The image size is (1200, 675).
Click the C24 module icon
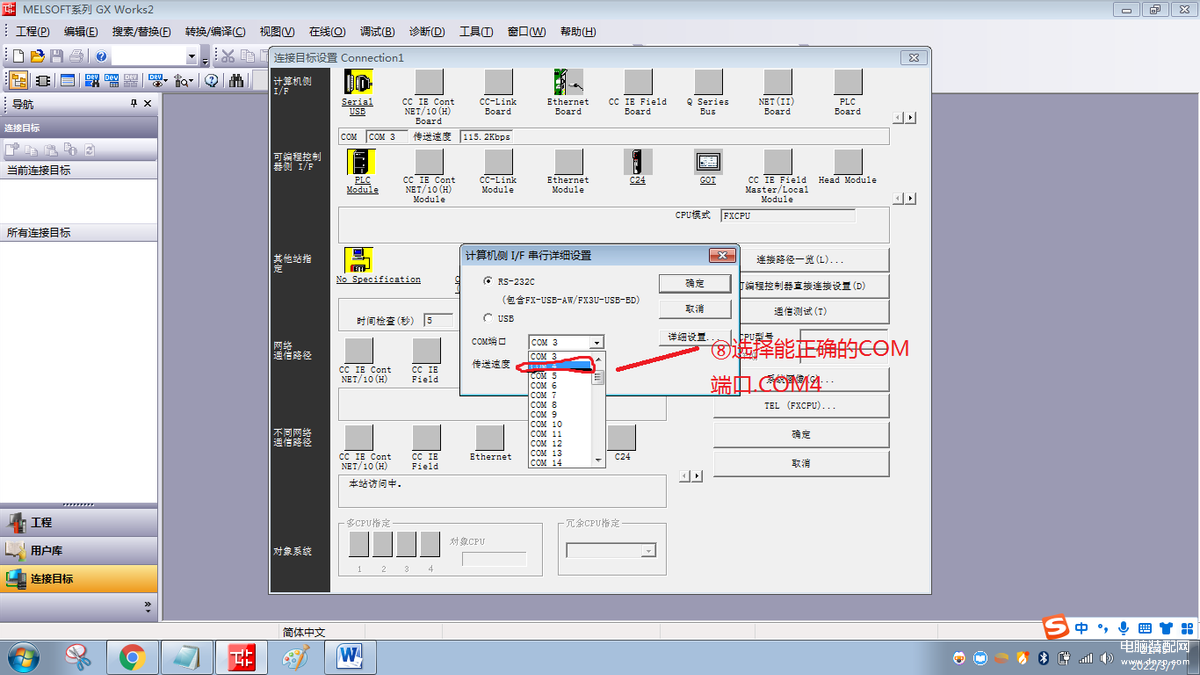(638, 162)
